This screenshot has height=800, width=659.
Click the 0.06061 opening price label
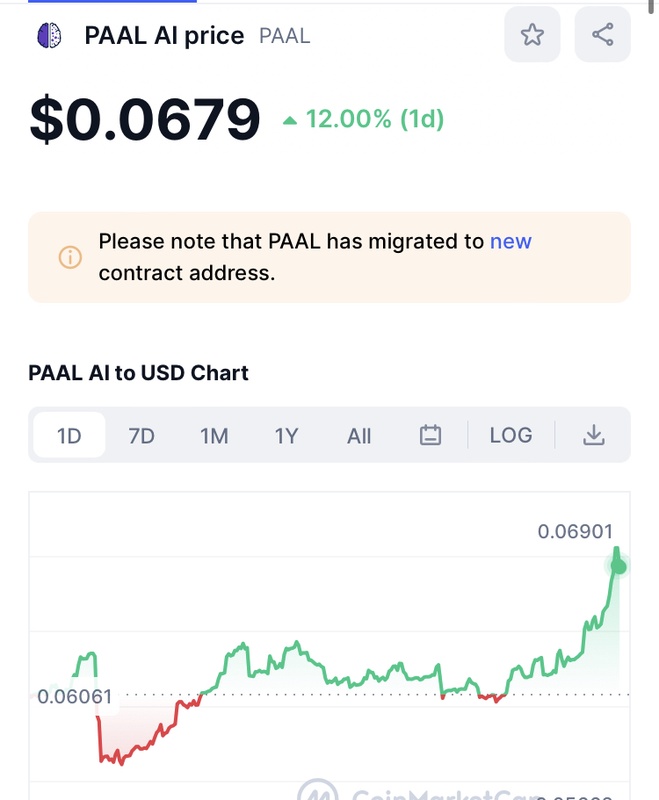pos(74,696)
